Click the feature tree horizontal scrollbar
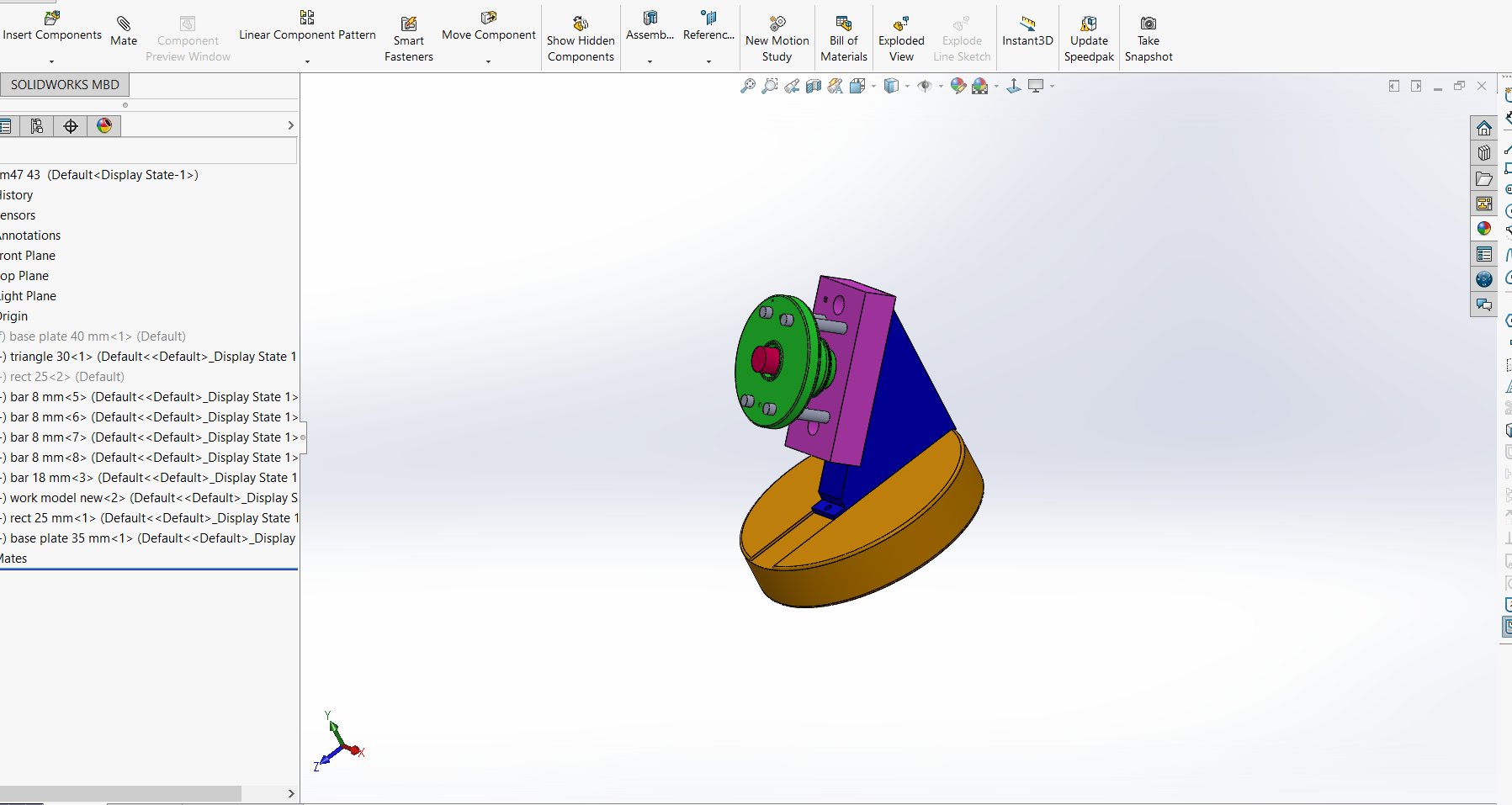This screenshot has width=1512, height=805. [x=120, y=793]
